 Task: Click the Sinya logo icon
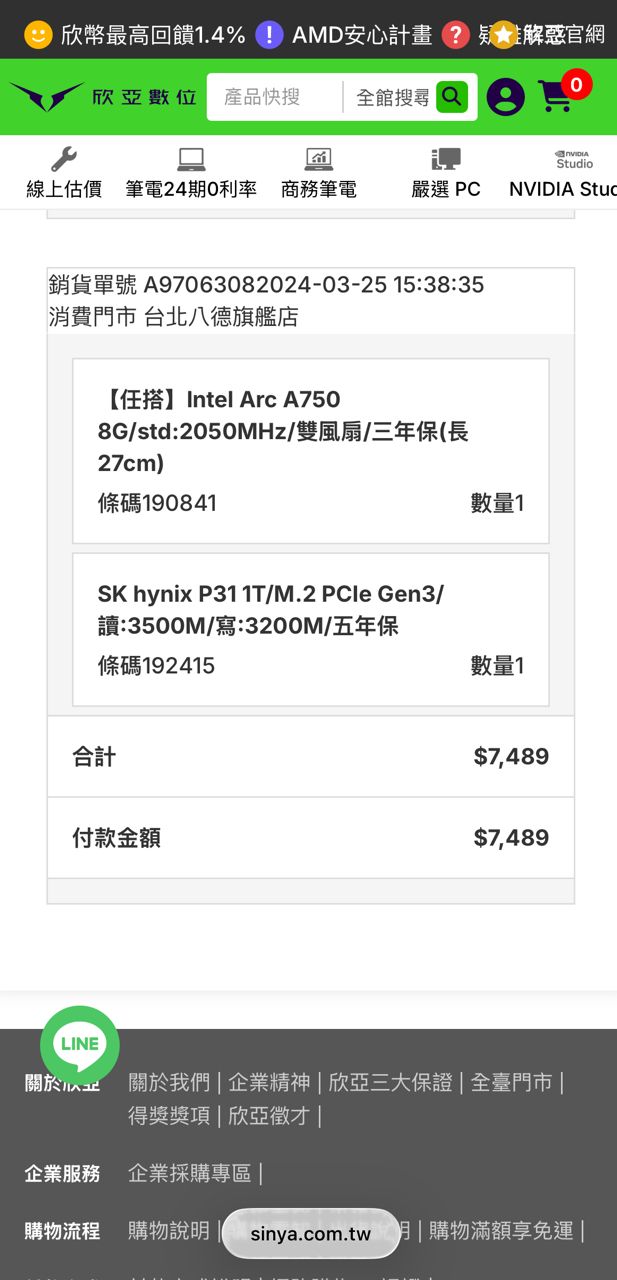click(46, 97)
